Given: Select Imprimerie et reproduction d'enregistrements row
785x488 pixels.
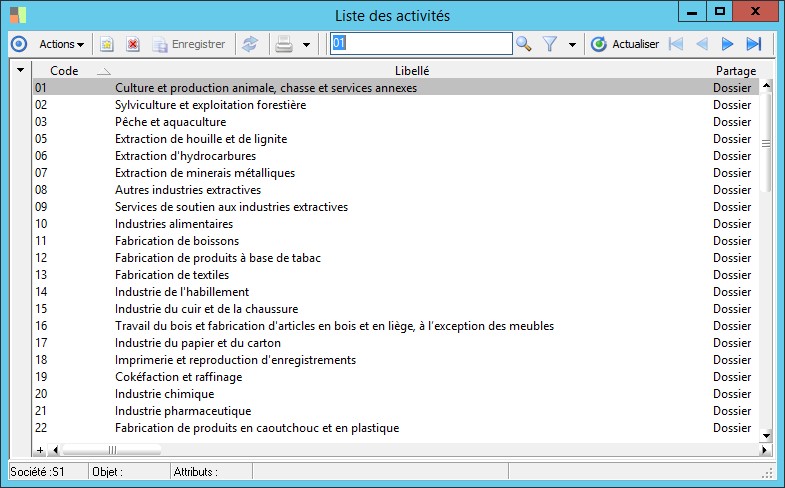Looking at the screenshot, I should click(396, 360).
